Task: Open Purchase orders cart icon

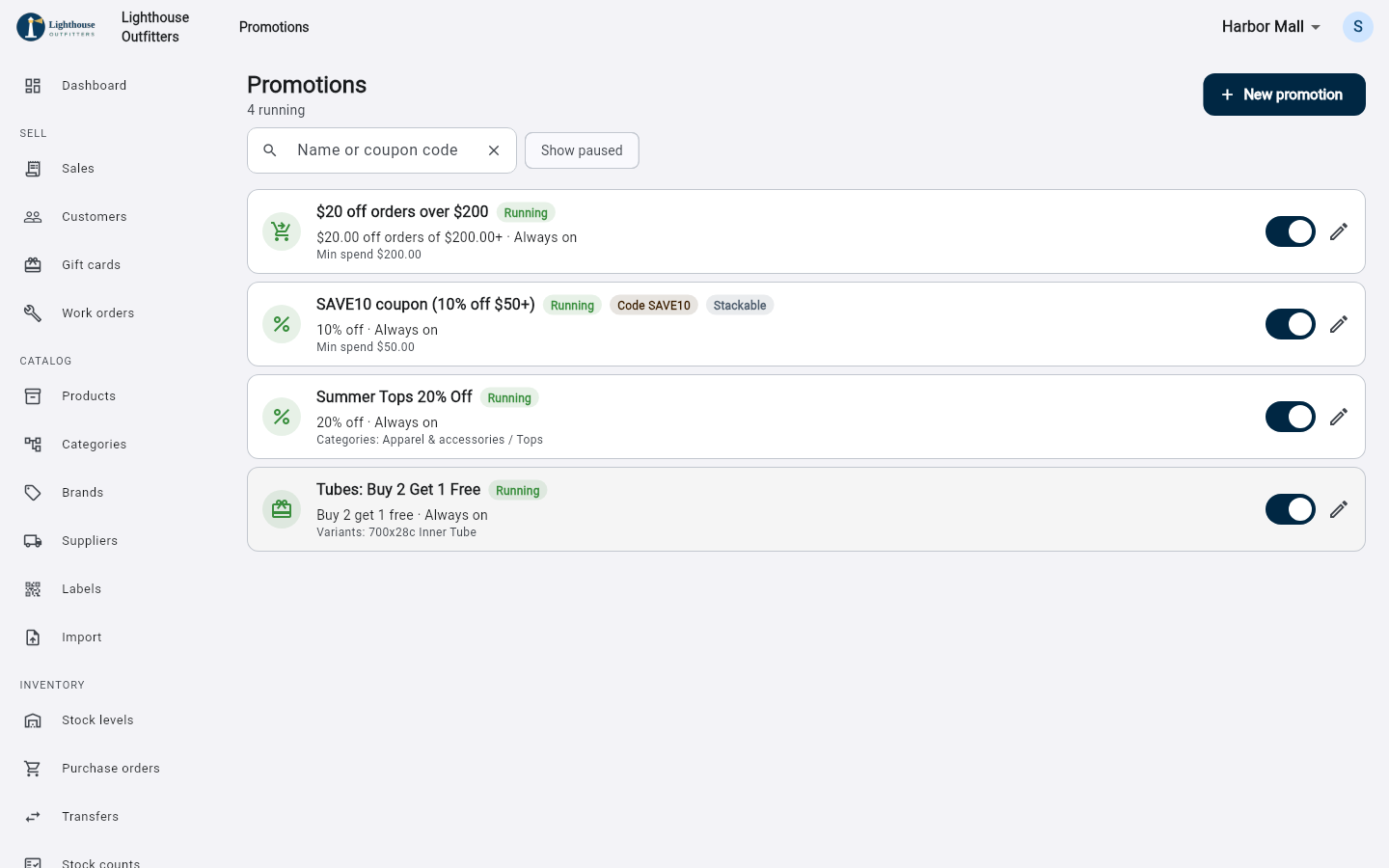Action: click(x=33, y=769)
